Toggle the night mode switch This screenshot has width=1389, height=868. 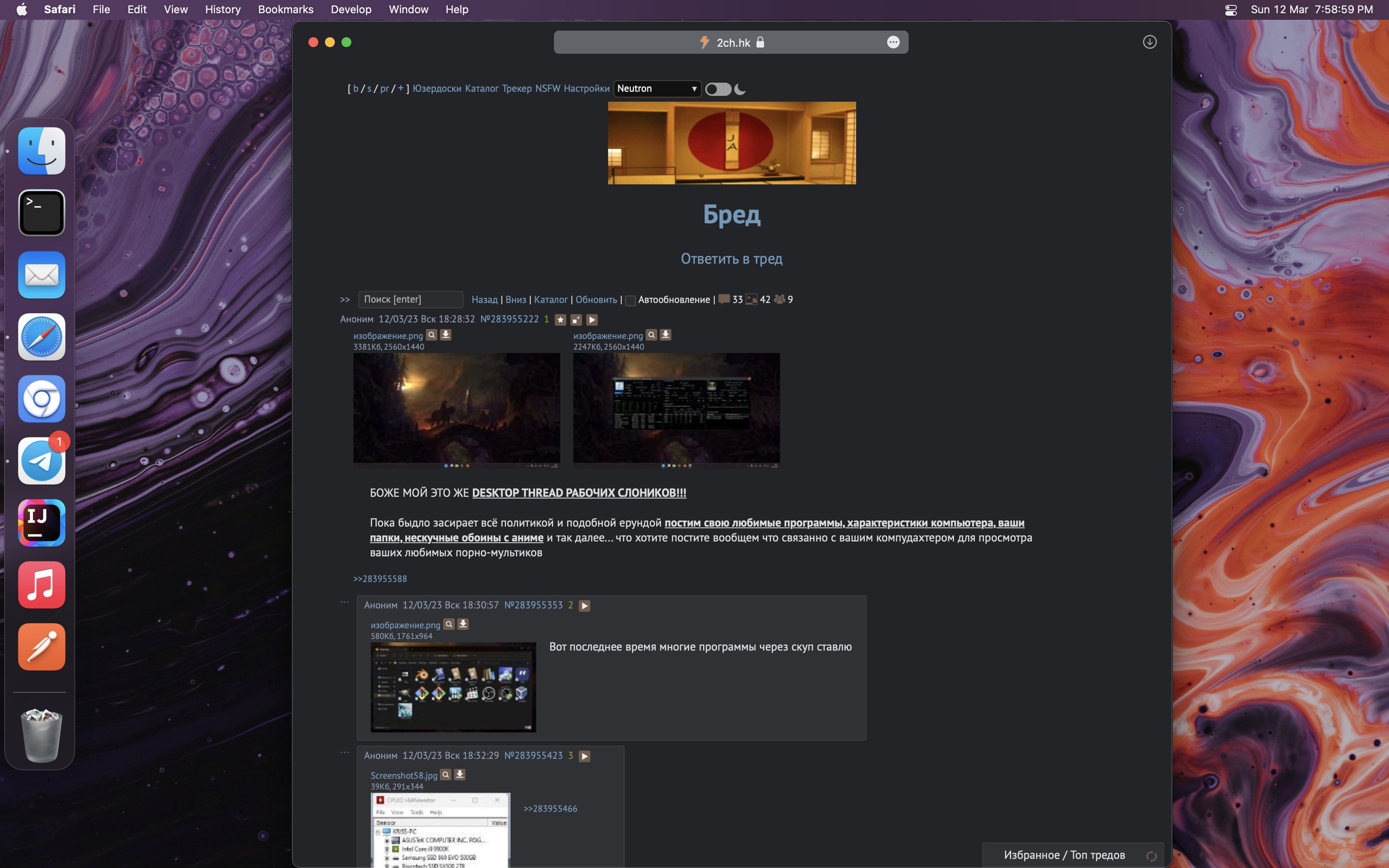coord(718,89)
